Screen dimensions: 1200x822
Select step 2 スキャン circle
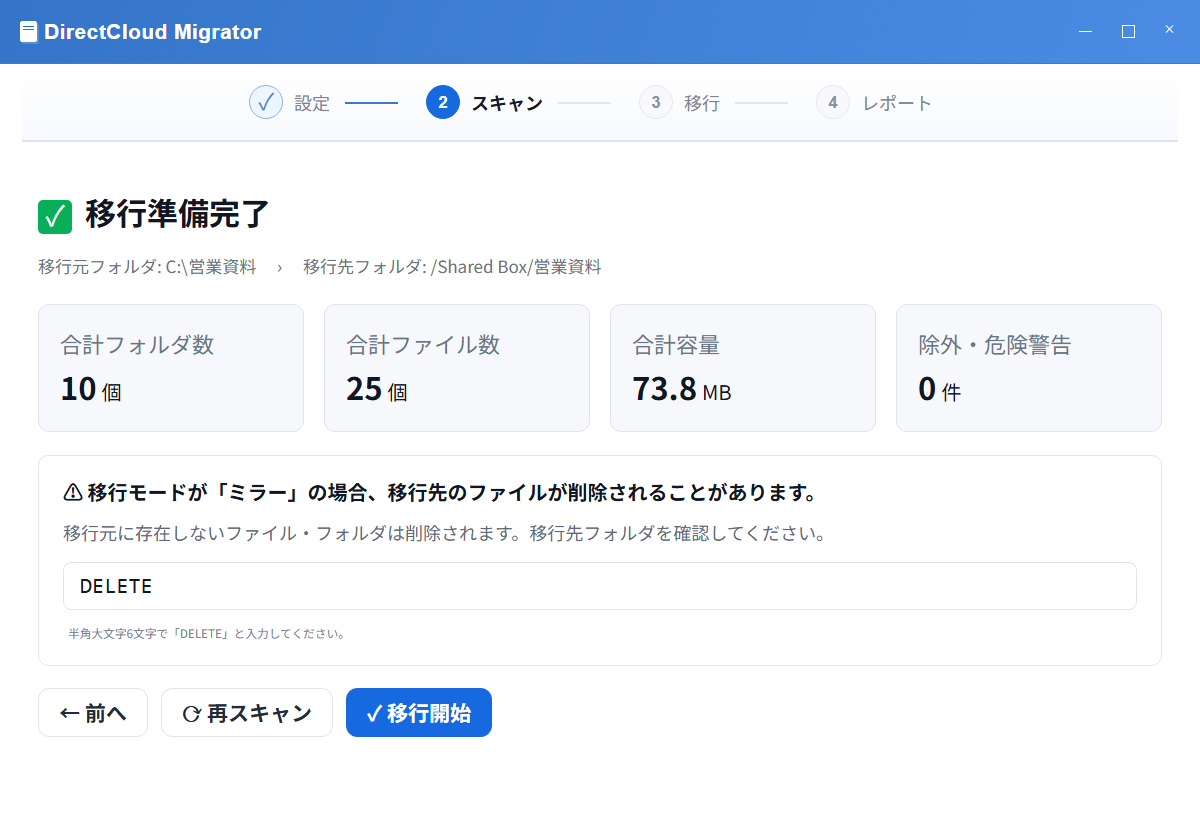(x=443, y=102)
